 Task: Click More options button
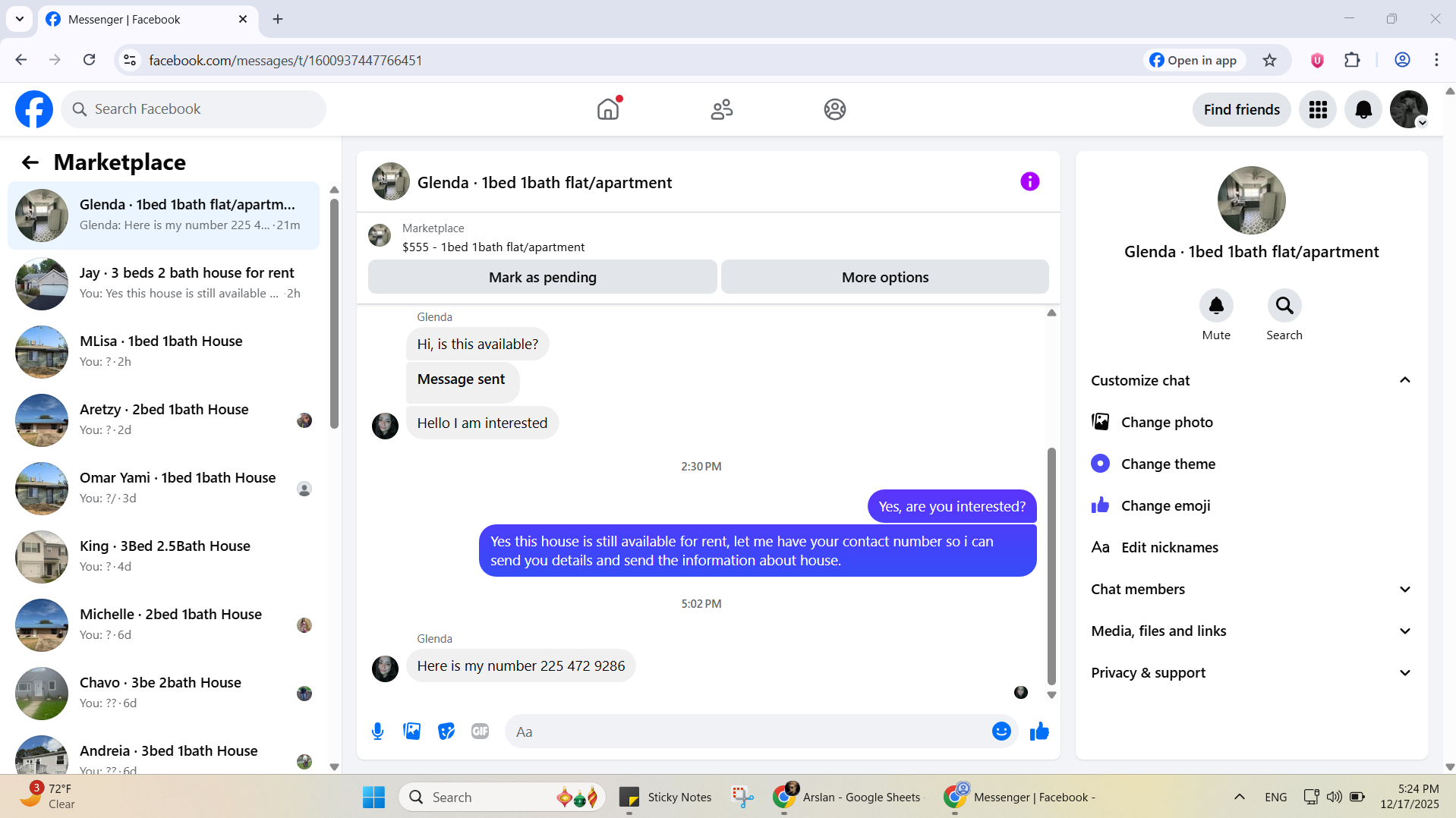[884, 277]
